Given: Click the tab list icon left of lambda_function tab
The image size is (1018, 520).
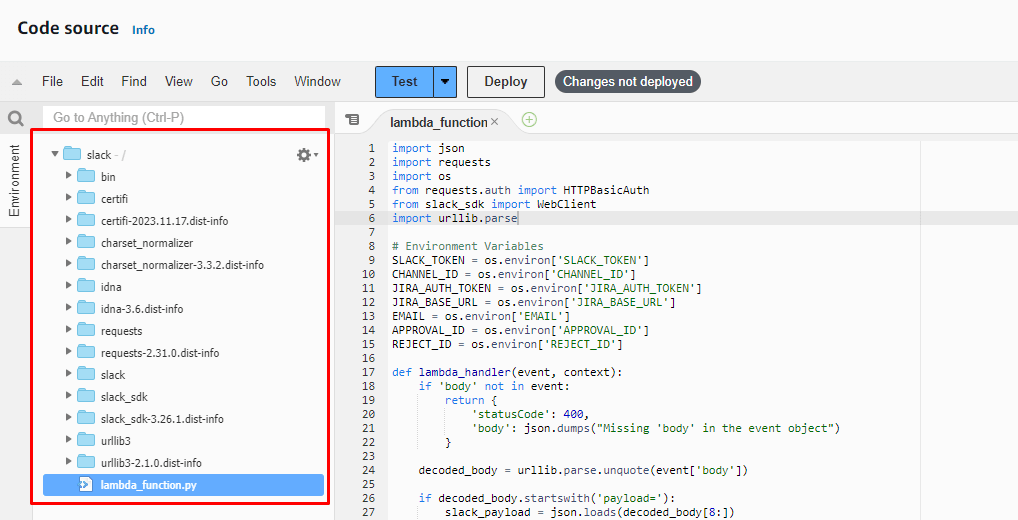Looking at the screenshot, I should click(352, 119).
